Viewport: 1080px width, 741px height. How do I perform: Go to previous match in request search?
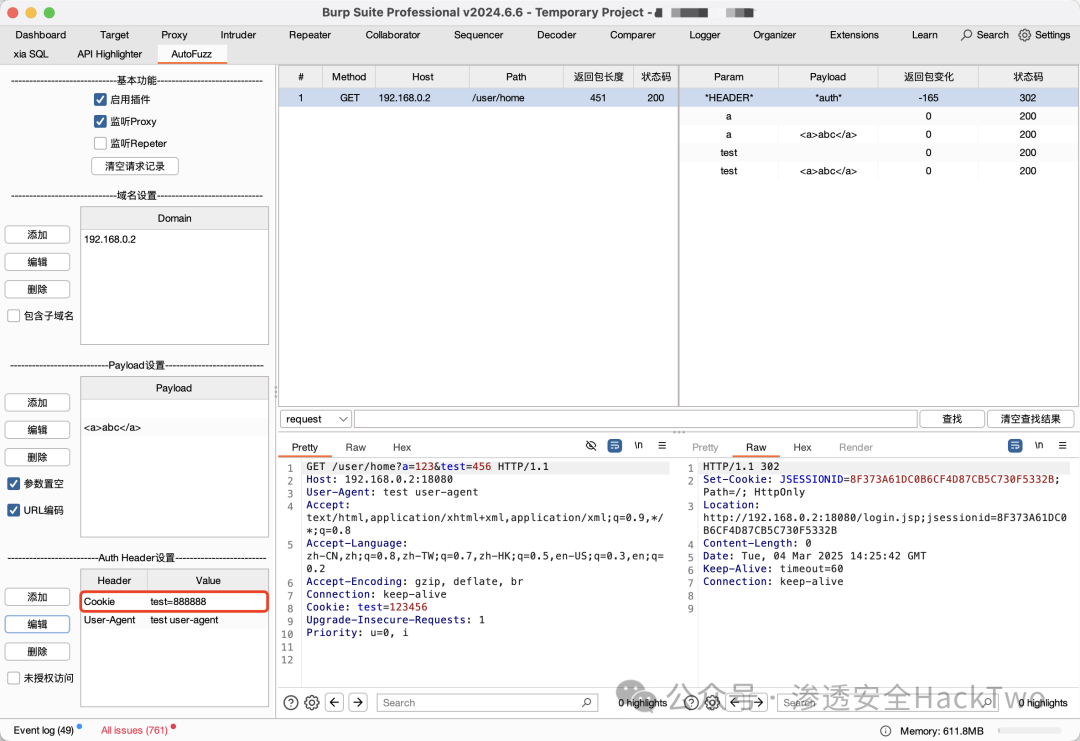coord(335,702)
